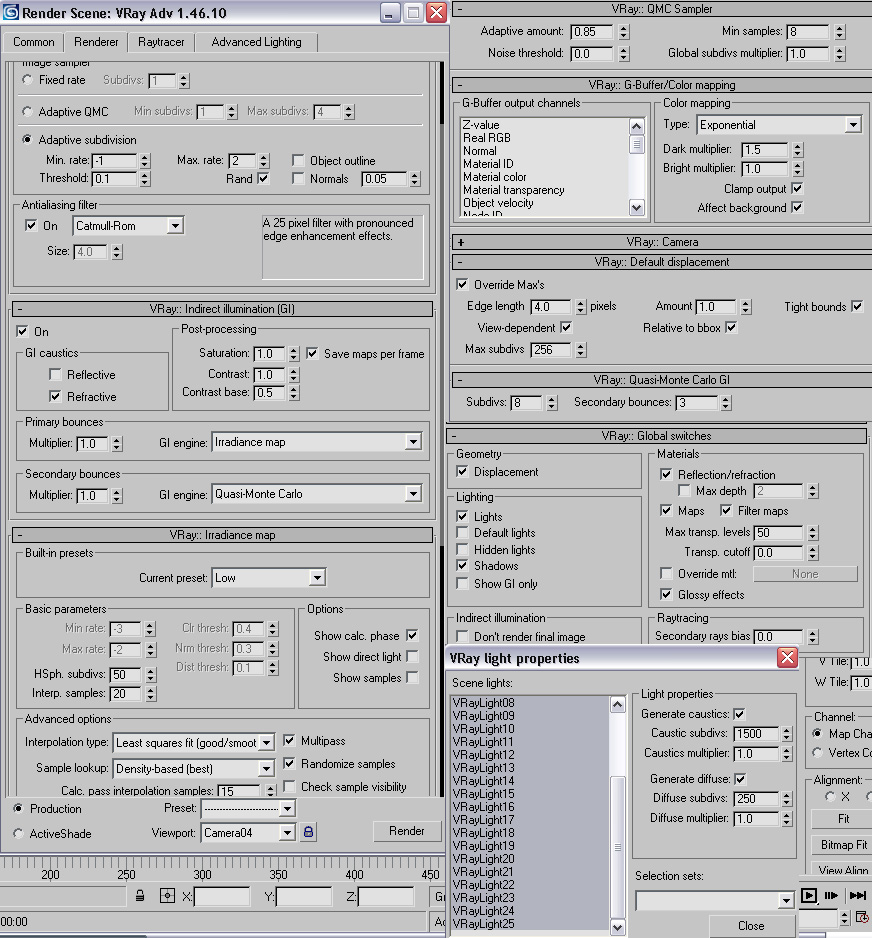The image size is (872, 938).
Task: Increase the Adaptive amount spinner
Action: [x=624, y=28]
